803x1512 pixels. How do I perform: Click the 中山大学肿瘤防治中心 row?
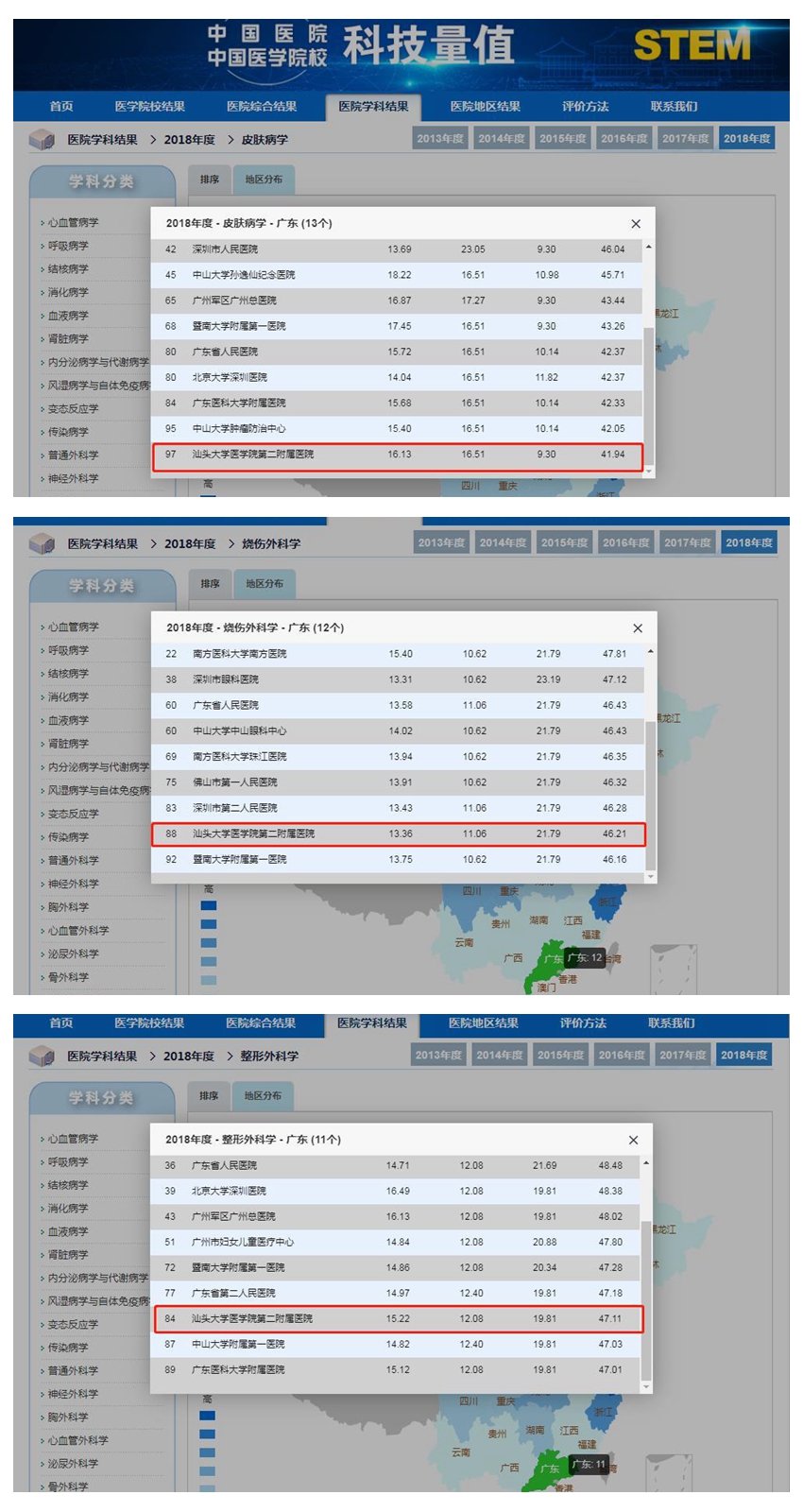(397, 429)
